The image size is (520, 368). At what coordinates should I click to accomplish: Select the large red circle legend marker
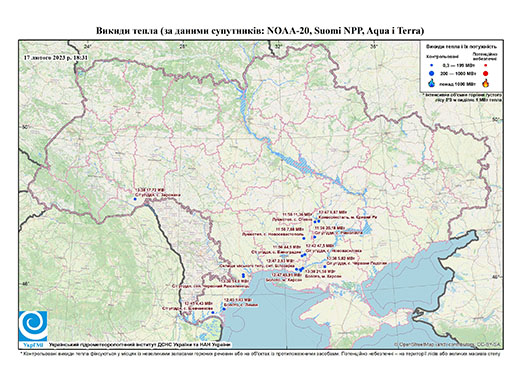(485, 73)
